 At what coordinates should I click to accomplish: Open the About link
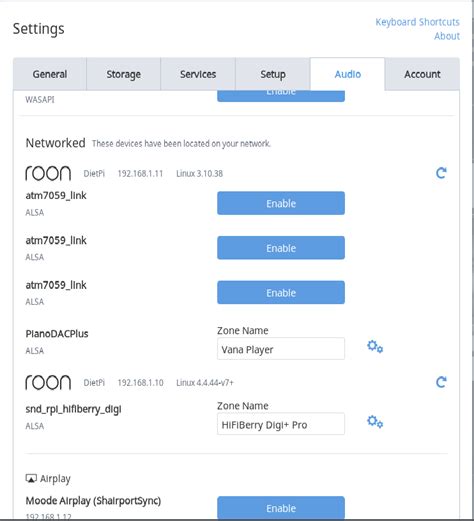[447, 36]
